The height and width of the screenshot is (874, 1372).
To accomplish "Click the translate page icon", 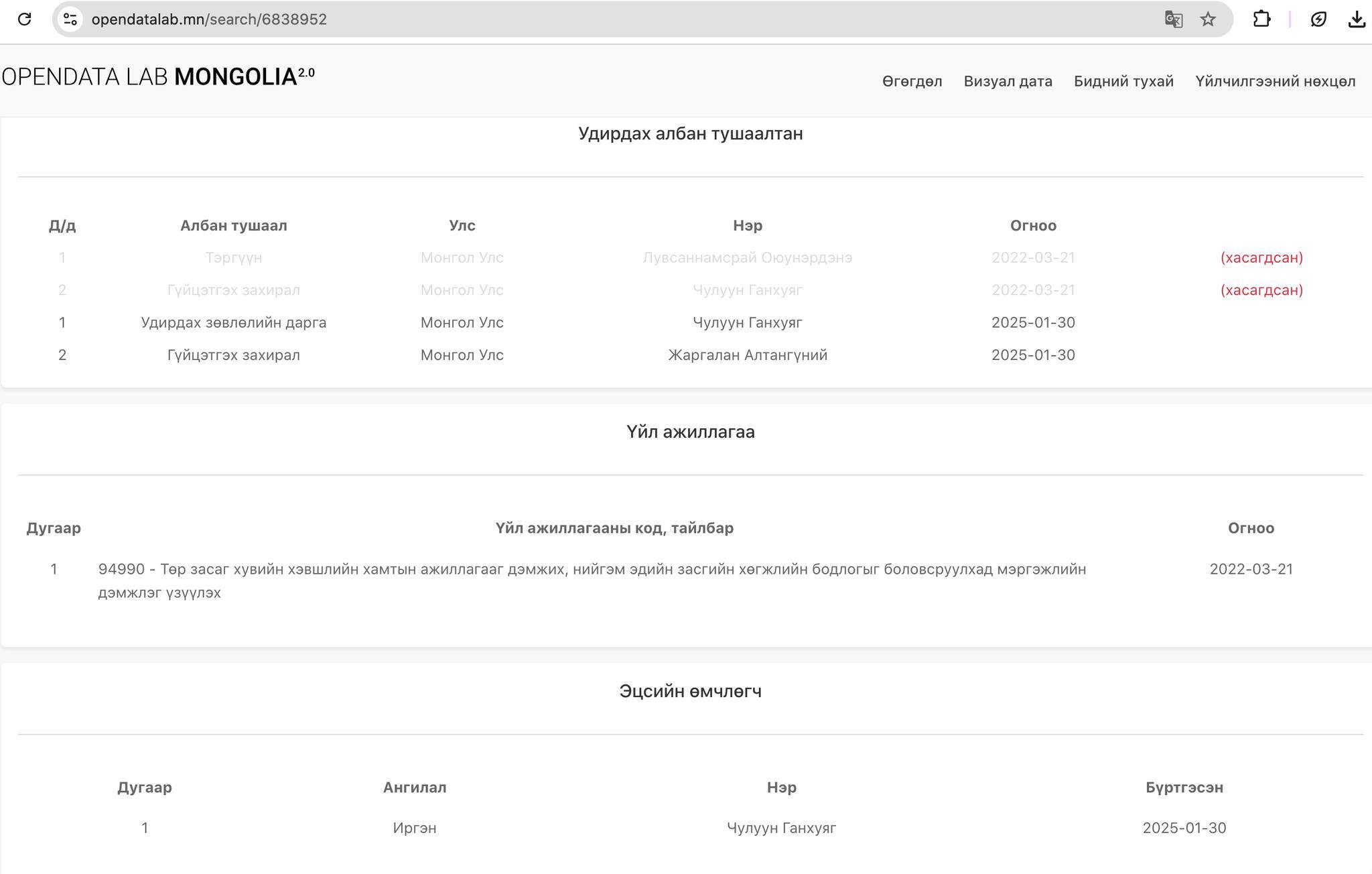I will click(x=1173, y=19).
